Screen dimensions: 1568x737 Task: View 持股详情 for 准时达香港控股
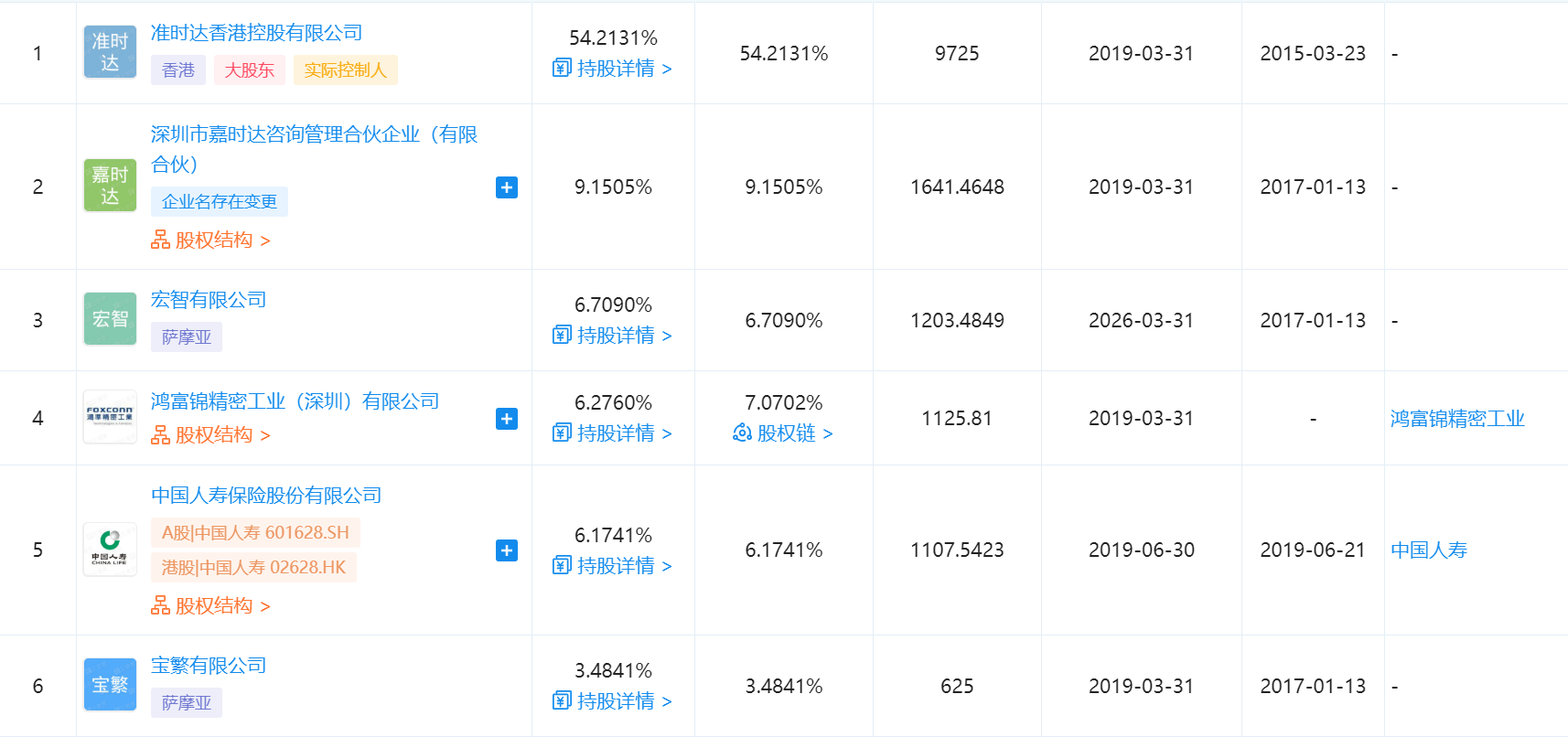[x=613, y=69]
